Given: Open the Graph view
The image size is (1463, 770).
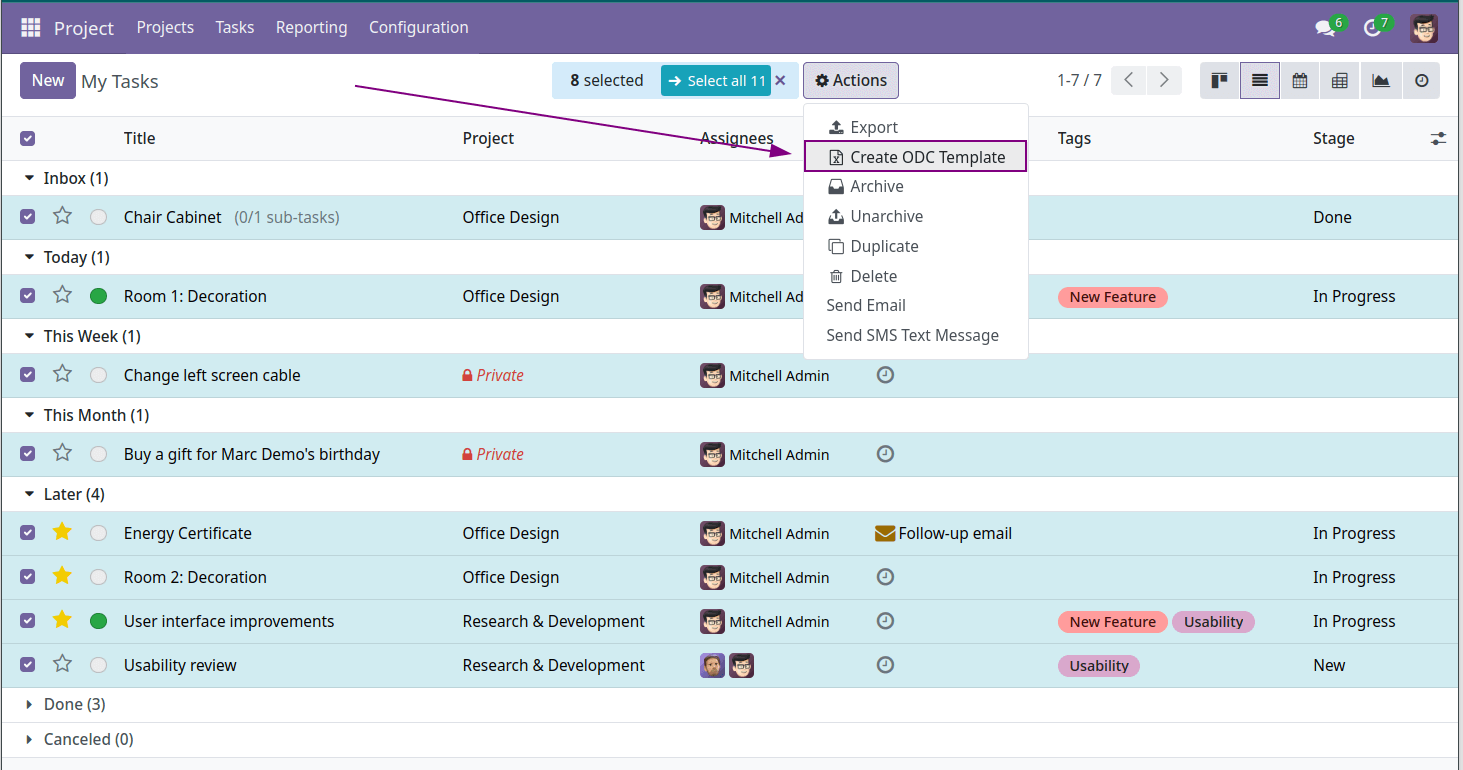Looking at the screenshot, I should [x=1381, y=80].
